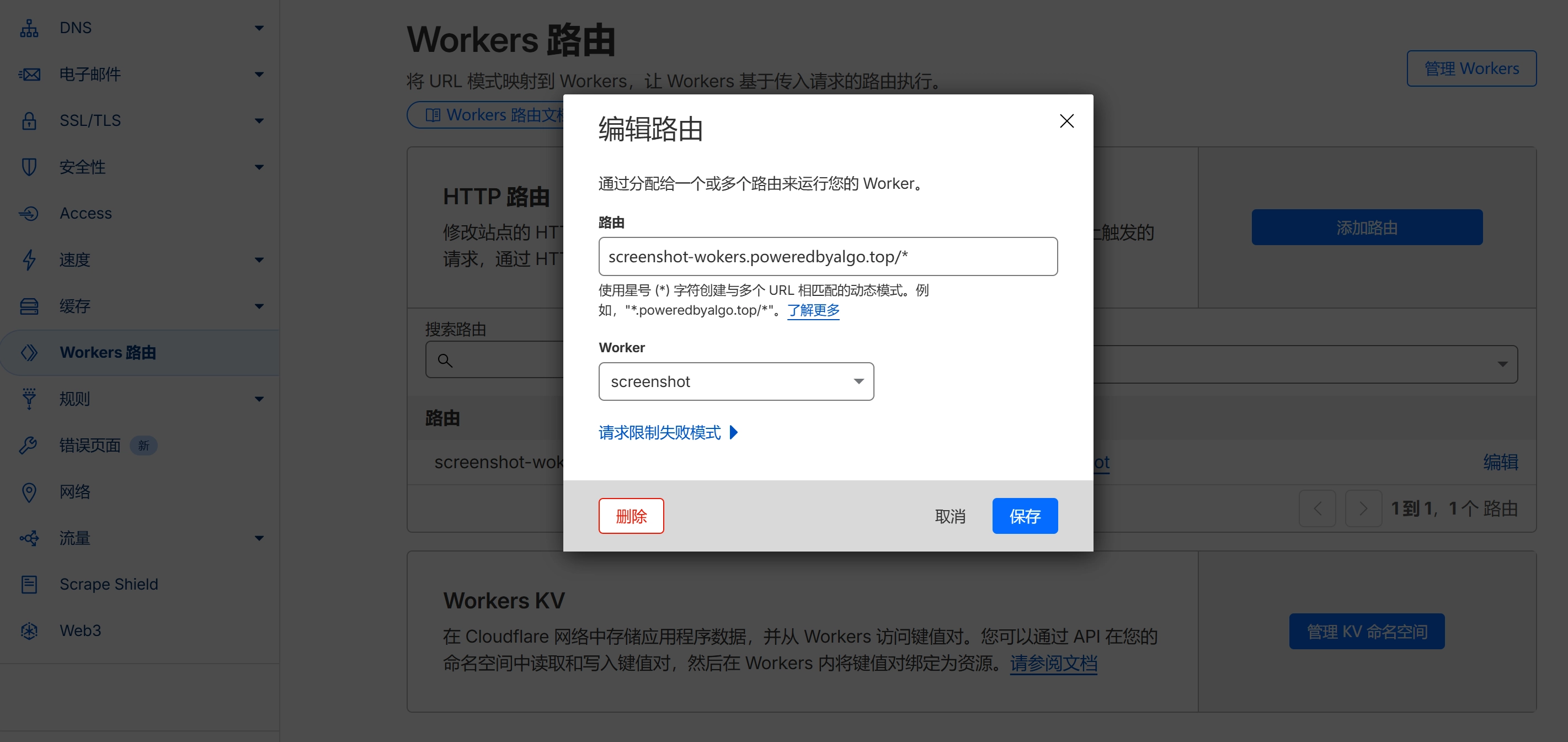The width and height of the screenshot is (1568, 742).
Task: Click the 安全性 shield icon
Action: click(x=29, y=167)
